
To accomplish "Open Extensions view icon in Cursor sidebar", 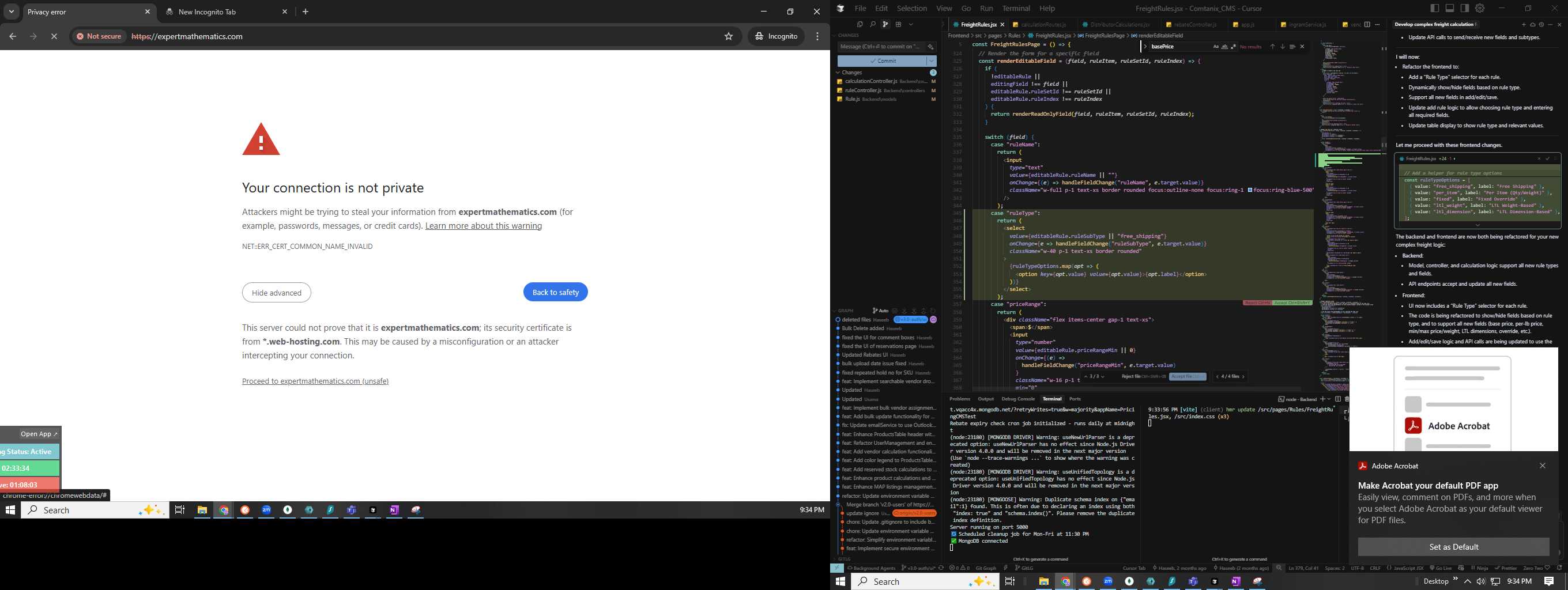I will click(x=899, y=24).
